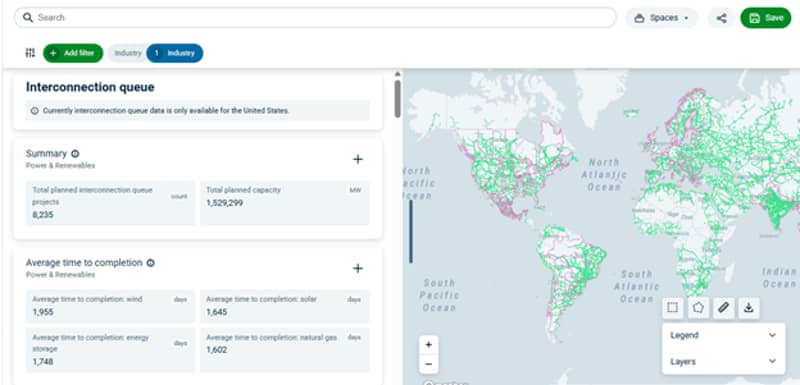Zoom out on the map
This screenshot has width=800, height=385.
(x=429, y=364)
